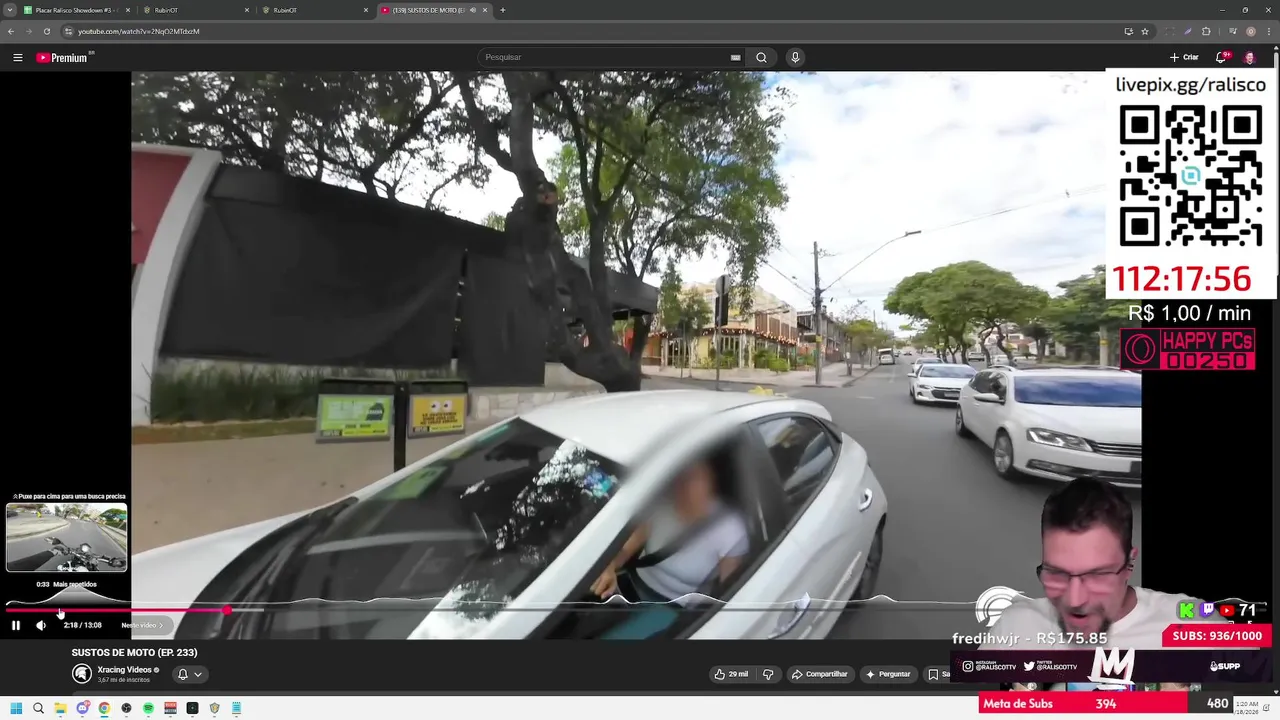Screen dimensions: 1280x720
Task: Mute the video volume speaker icon
Action: (x=41, y=625)
